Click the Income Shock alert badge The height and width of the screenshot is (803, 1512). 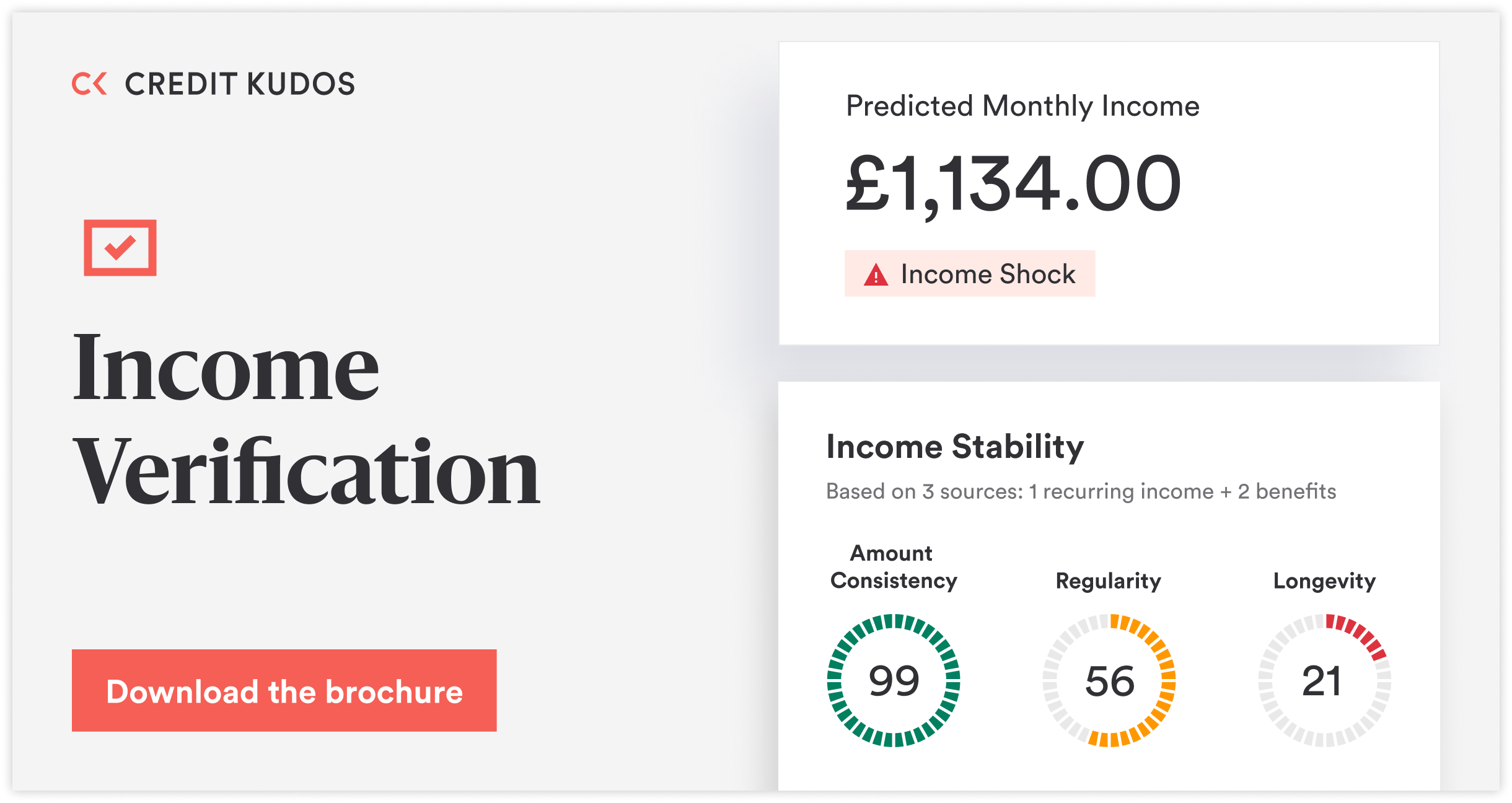[x=970, y=274]
